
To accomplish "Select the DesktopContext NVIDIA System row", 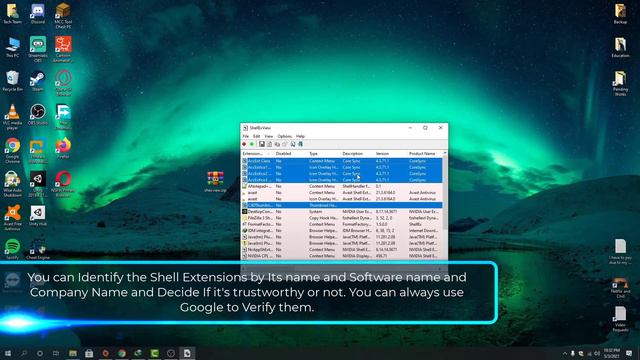I will pyautogui.click(x=342, y=211).
